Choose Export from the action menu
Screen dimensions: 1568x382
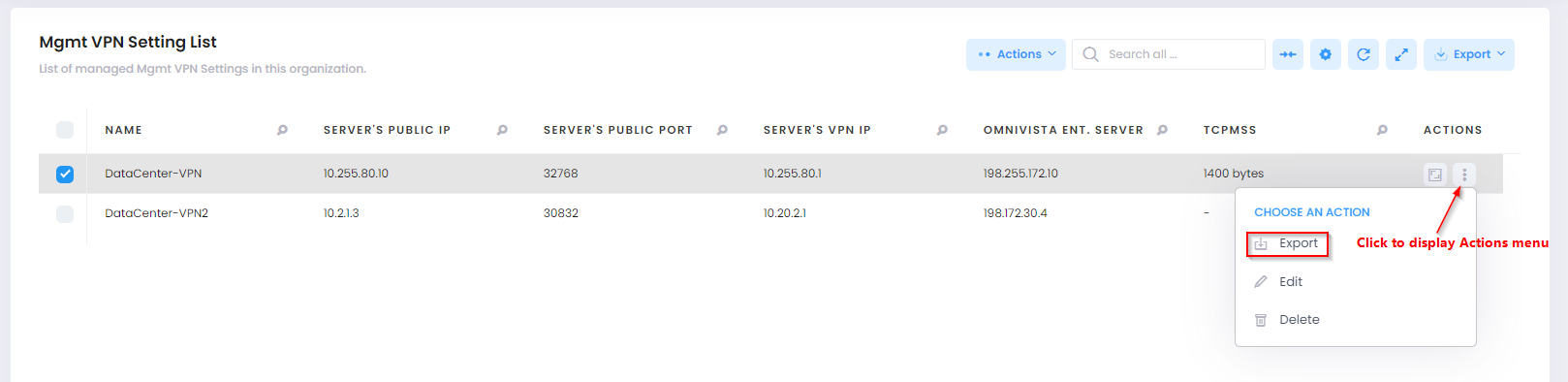point(1287,244)
